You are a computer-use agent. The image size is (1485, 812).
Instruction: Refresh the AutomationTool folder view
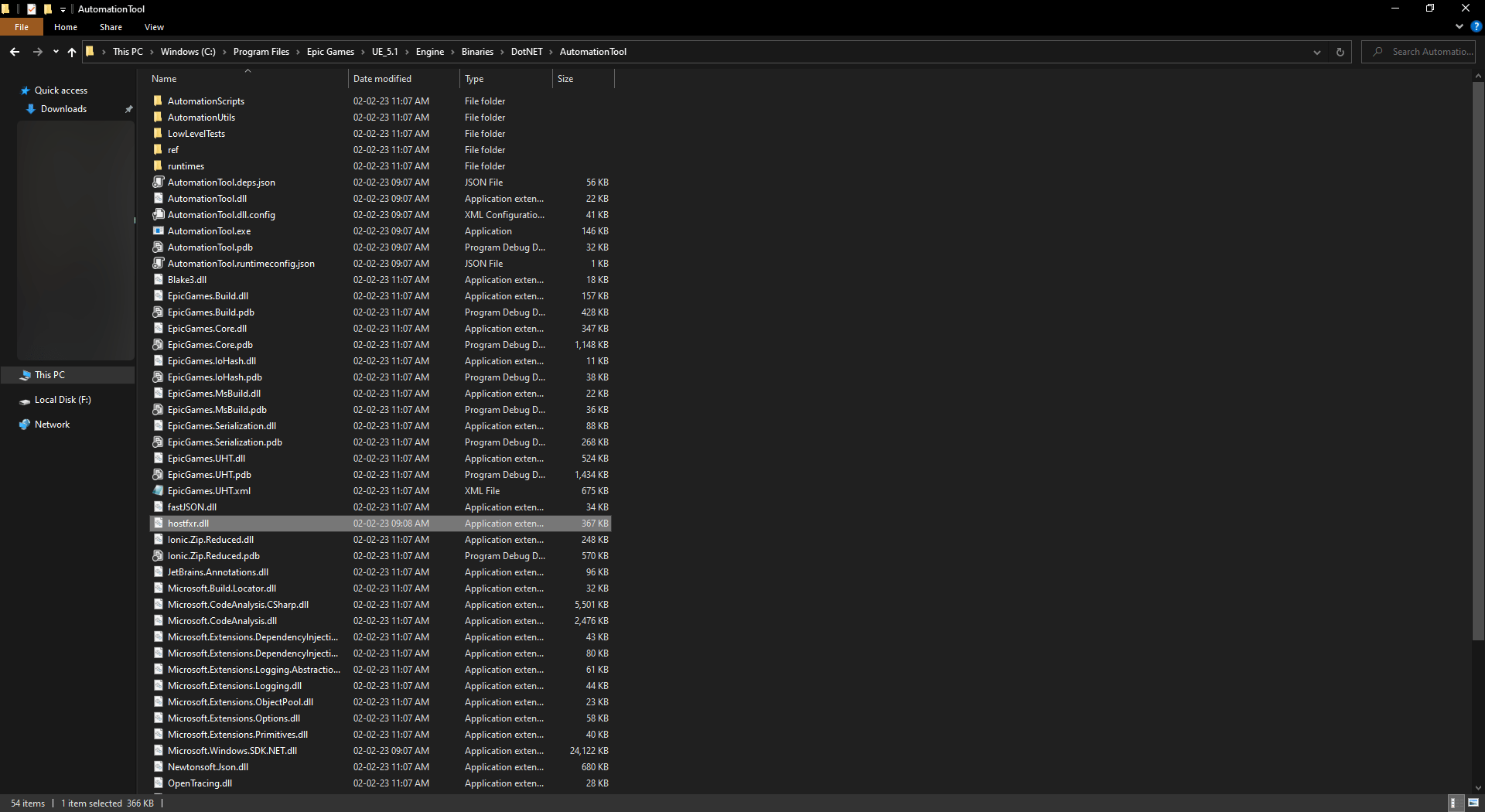[x=1340, y=52]
